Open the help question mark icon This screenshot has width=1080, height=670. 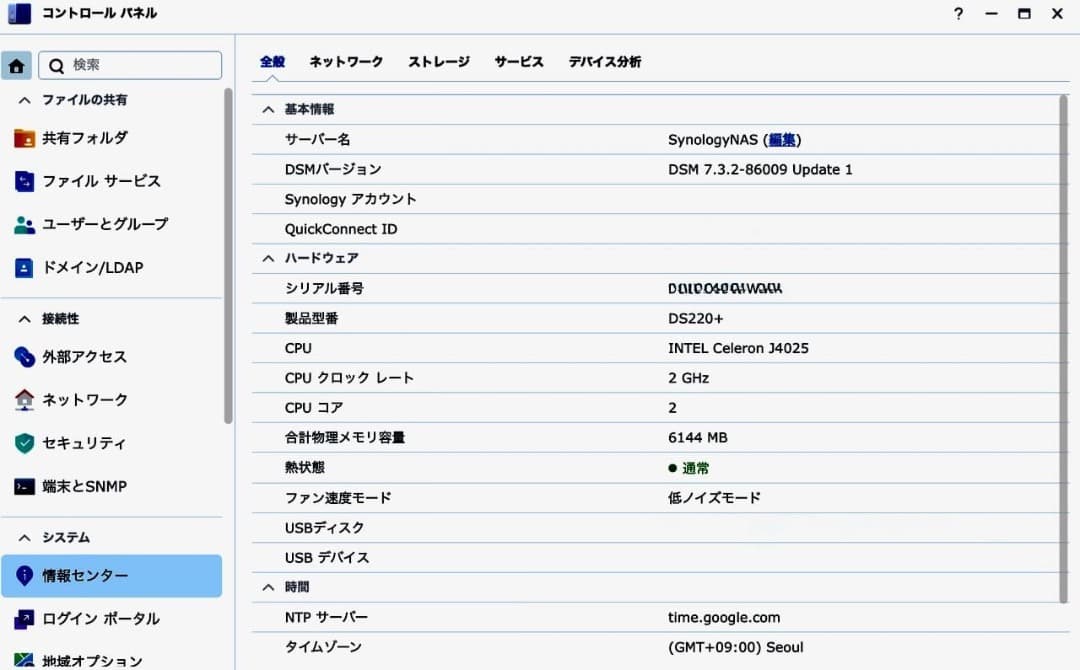(958, 14)
